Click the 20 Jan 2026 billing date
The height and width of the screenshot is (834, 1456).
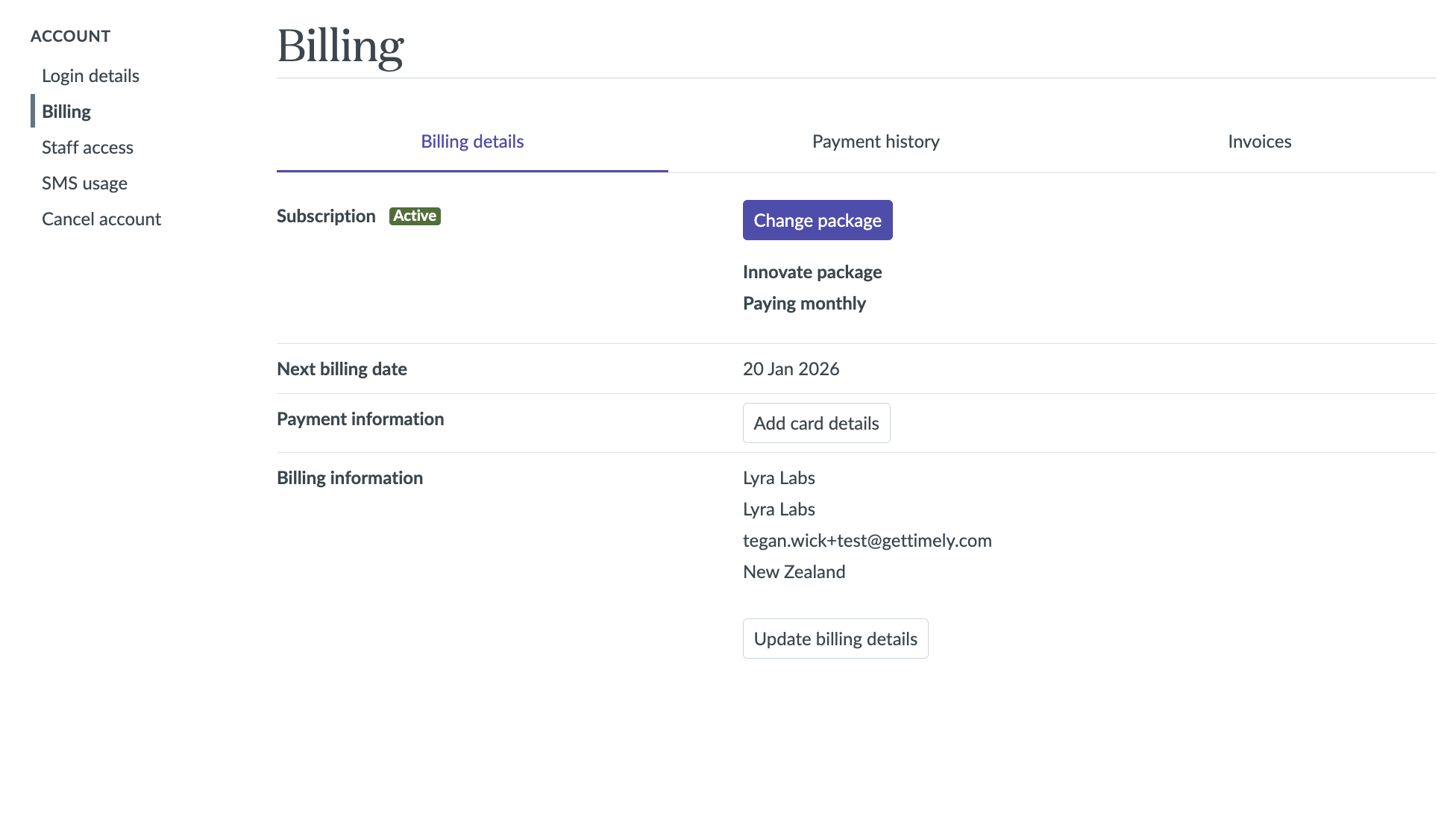791,369
